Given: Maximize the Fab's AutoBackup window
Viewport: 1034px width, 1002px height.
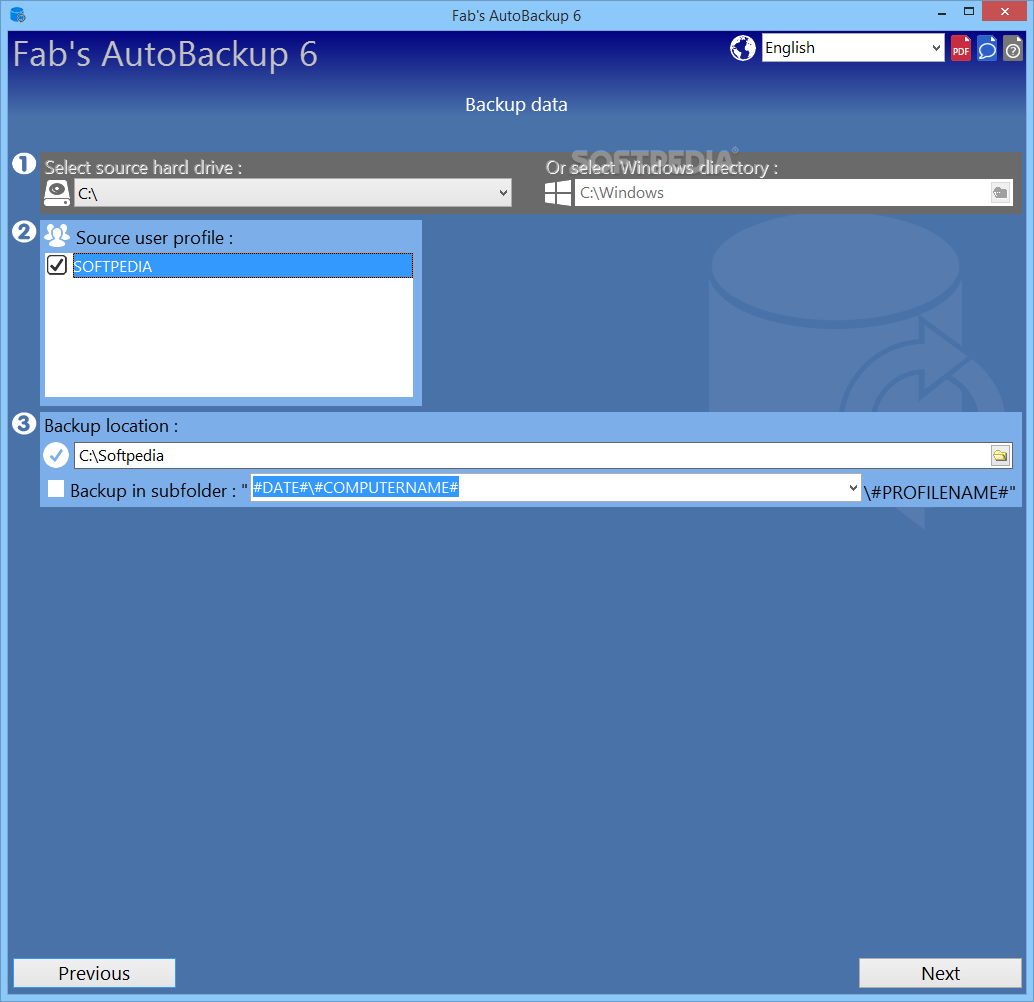Looking at the screenshot, I should point(968,12).
